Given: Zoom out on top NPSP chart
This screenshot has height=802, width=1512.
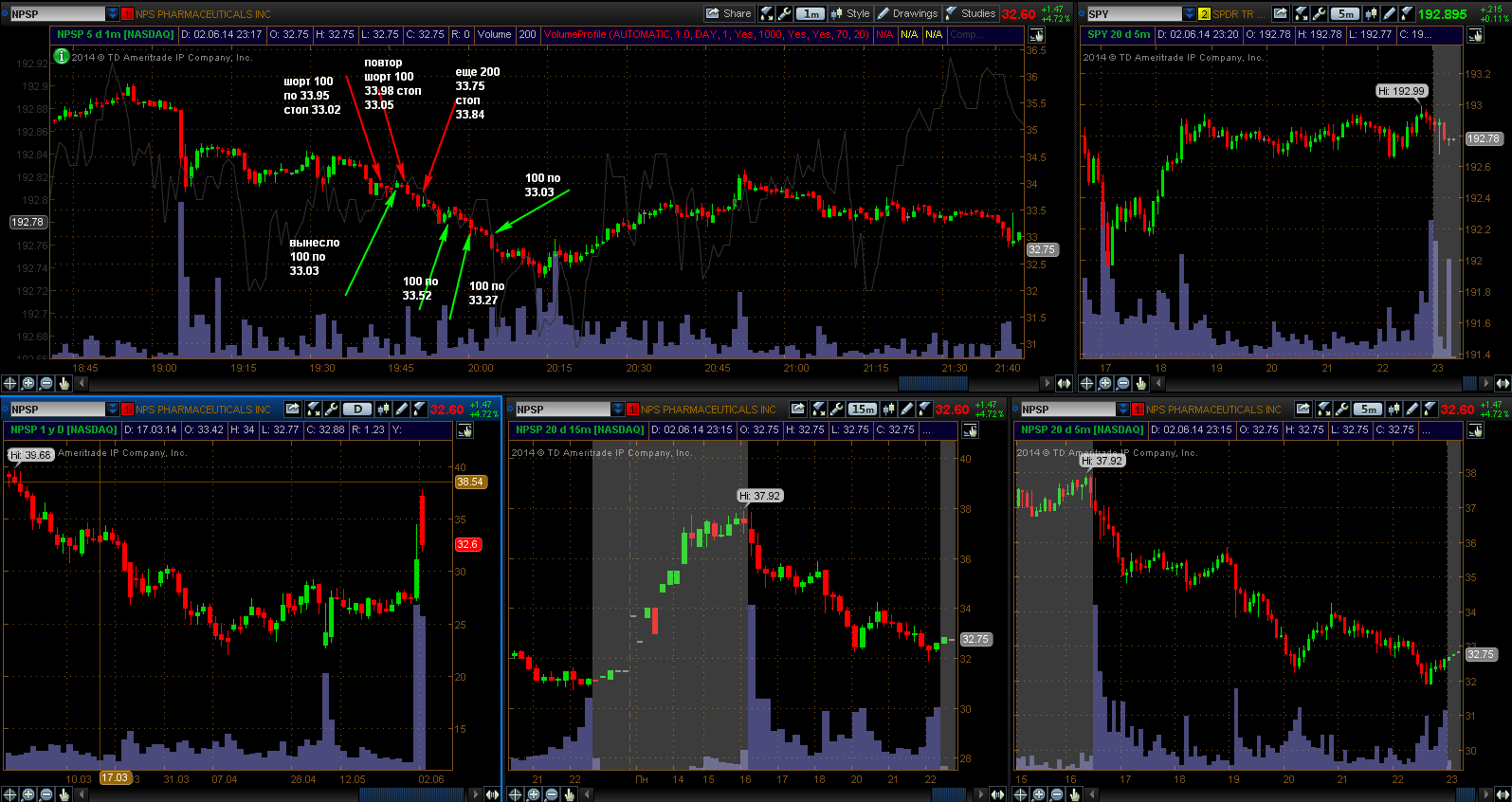Looking at the screenshot, I should 46,383.
